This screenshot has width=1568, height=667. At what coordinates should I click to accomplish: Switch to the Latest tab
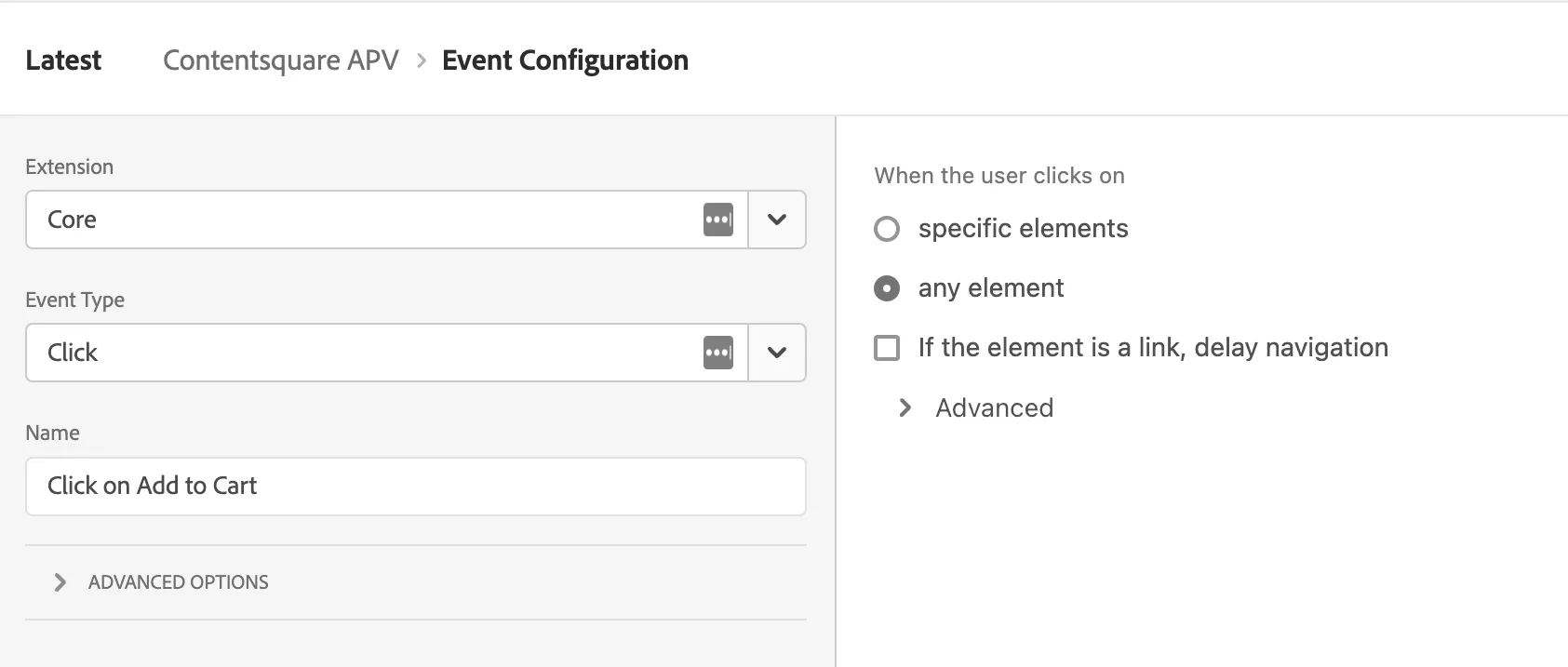tap(63, 60)
